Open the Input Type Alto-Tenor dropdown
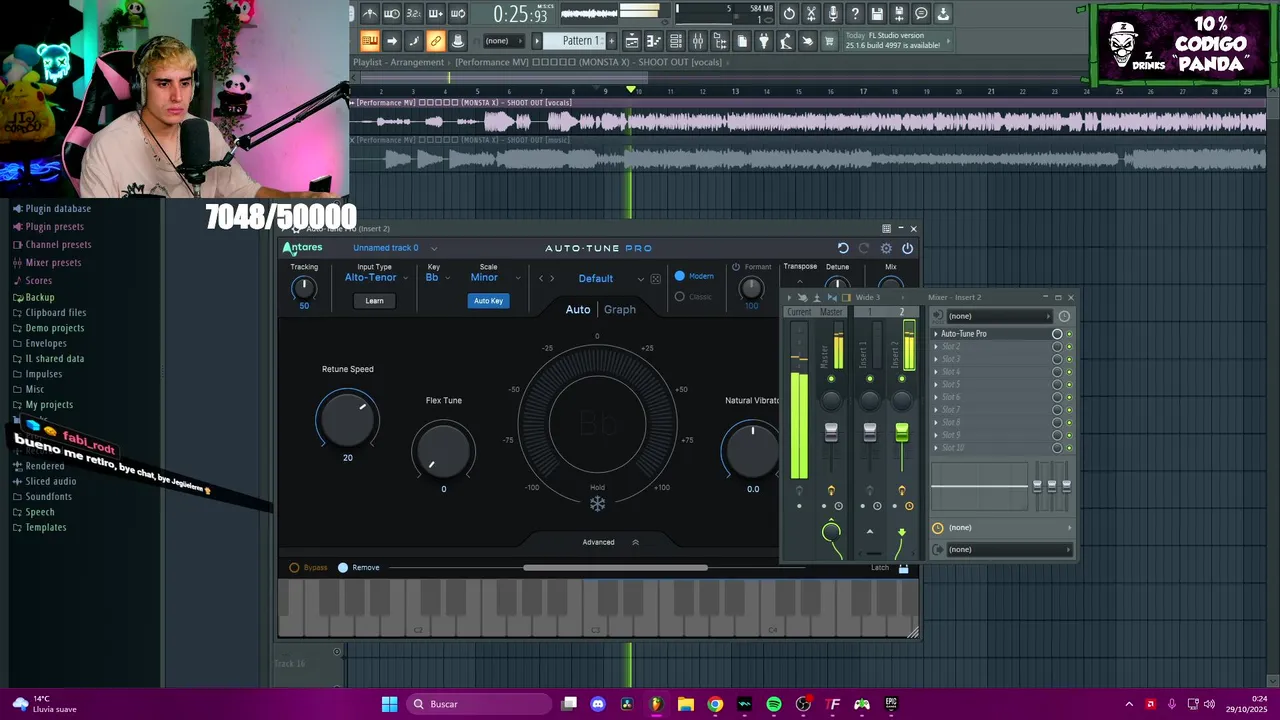This screenshot has width=1280, height=720. 376,277
